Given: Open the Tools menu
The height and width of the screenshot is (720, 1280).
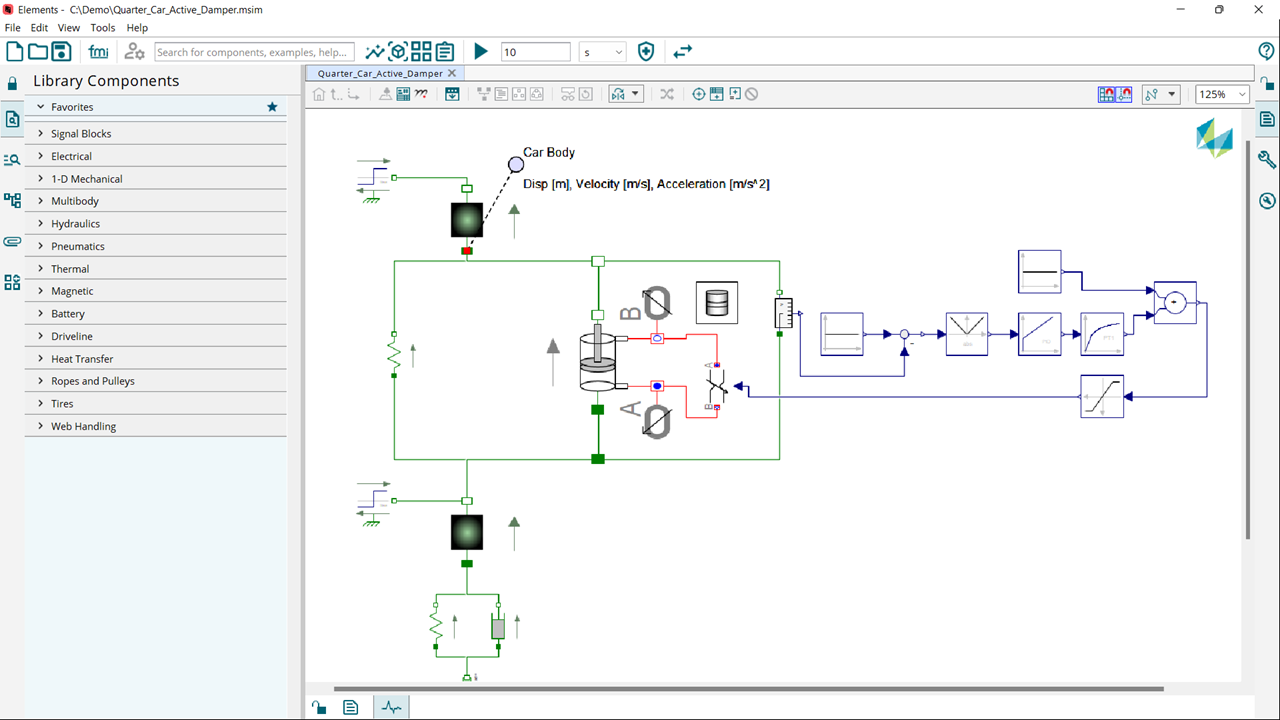Looking at the screenshot, I should [103, 28].
